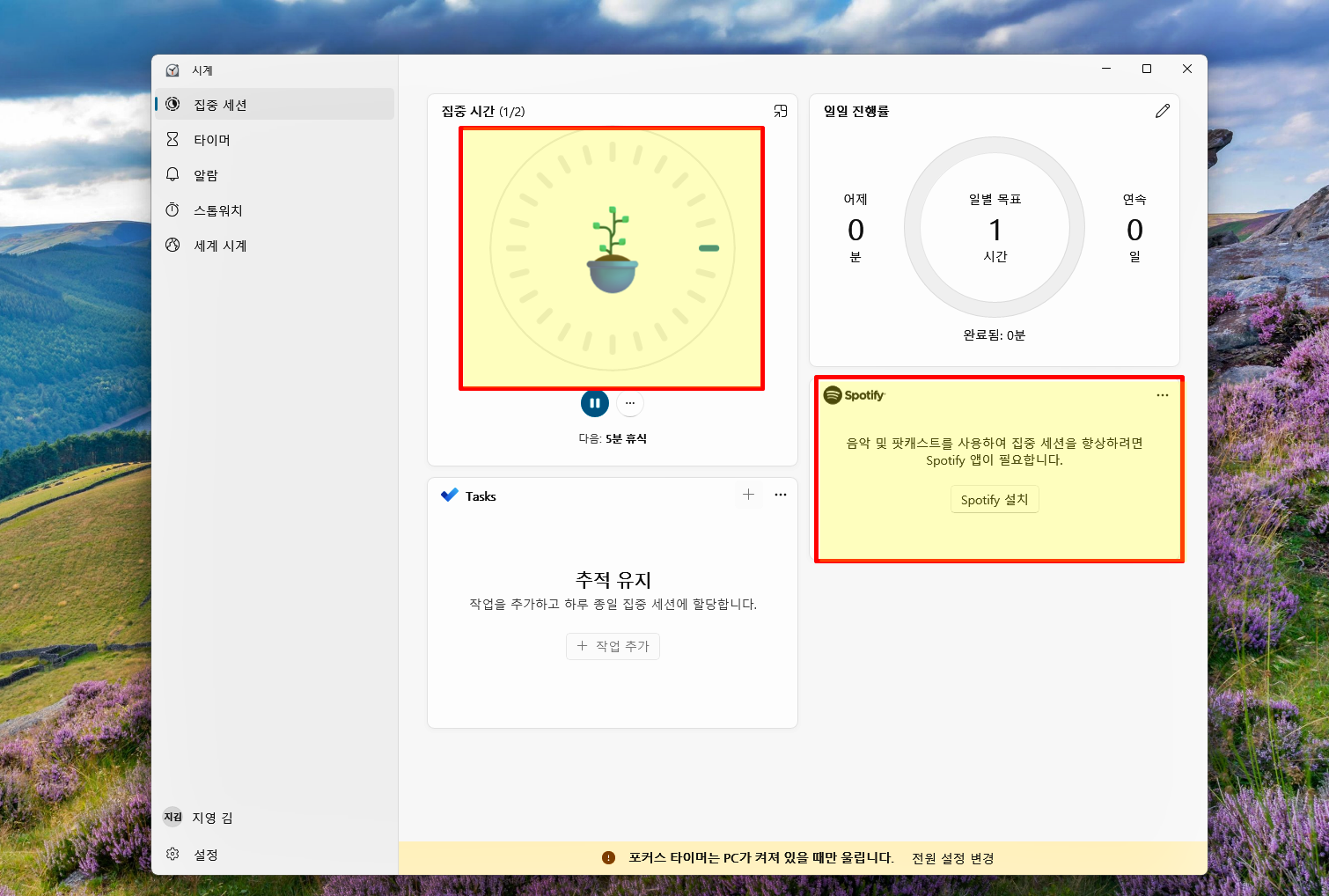Click the 작업 추가 button
Screen dimensions: 1329x896
pos(613,646)
